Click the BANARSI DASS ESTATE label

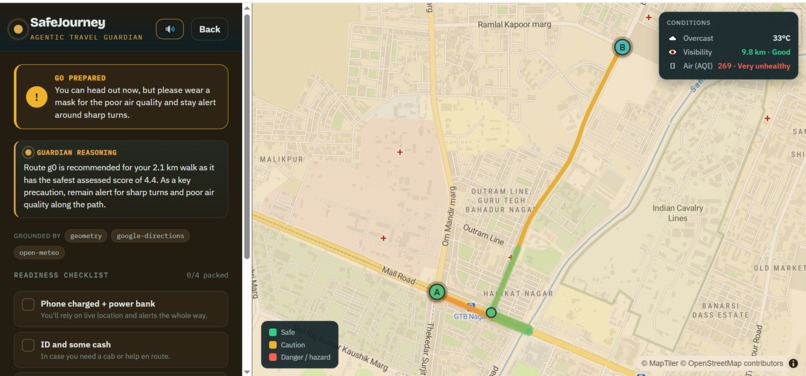tap(720, 310)
